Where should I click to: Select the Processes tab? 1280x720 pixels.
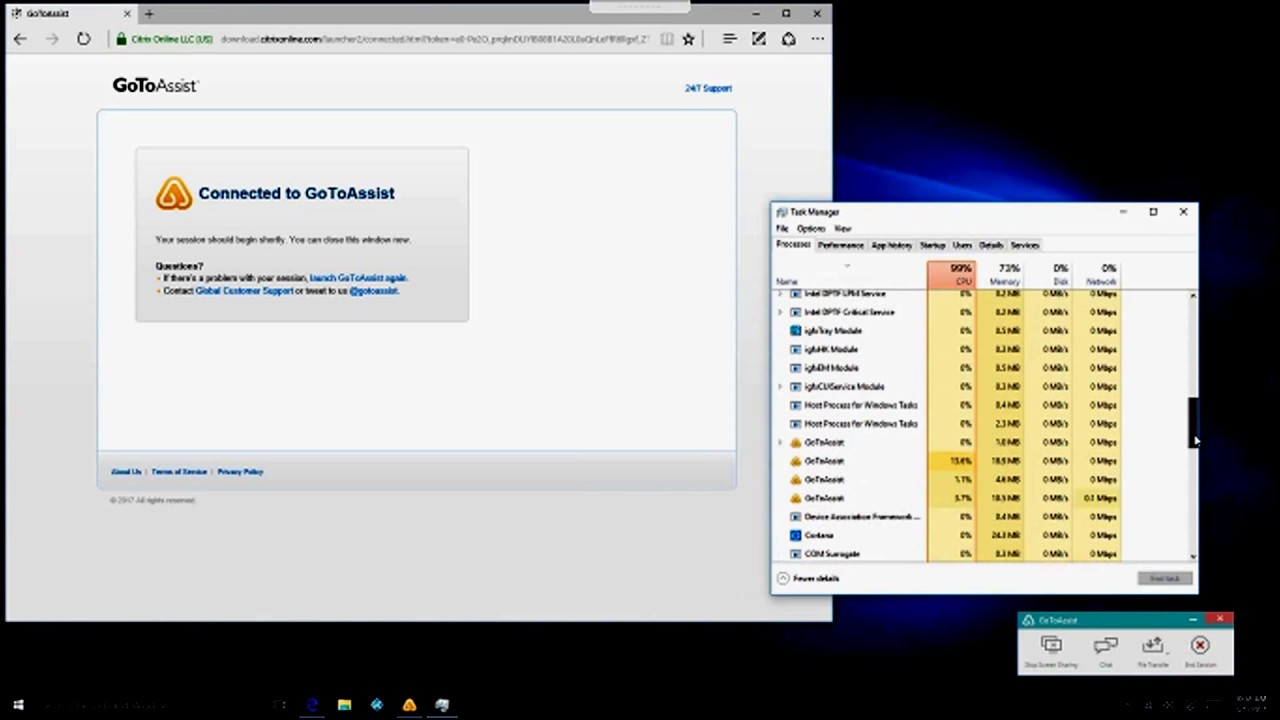[793, 245]
